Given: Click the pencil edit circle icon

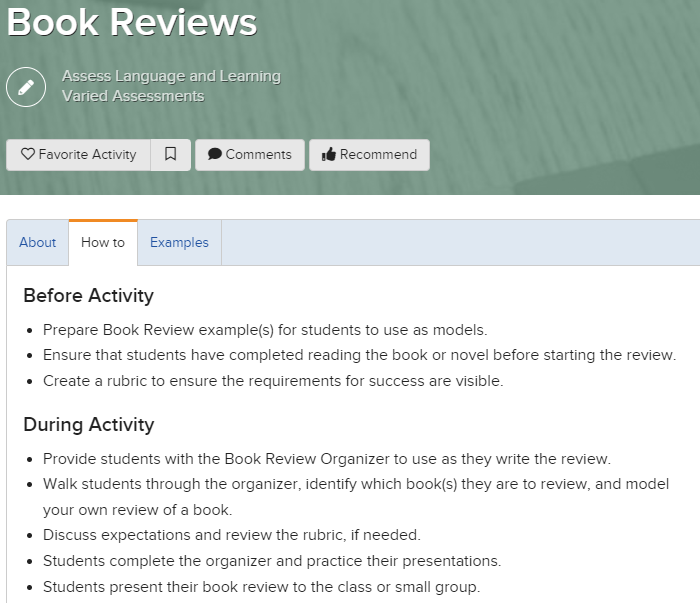Looking at the screenshot, I should pyautogui.click(x=26, y=87).
